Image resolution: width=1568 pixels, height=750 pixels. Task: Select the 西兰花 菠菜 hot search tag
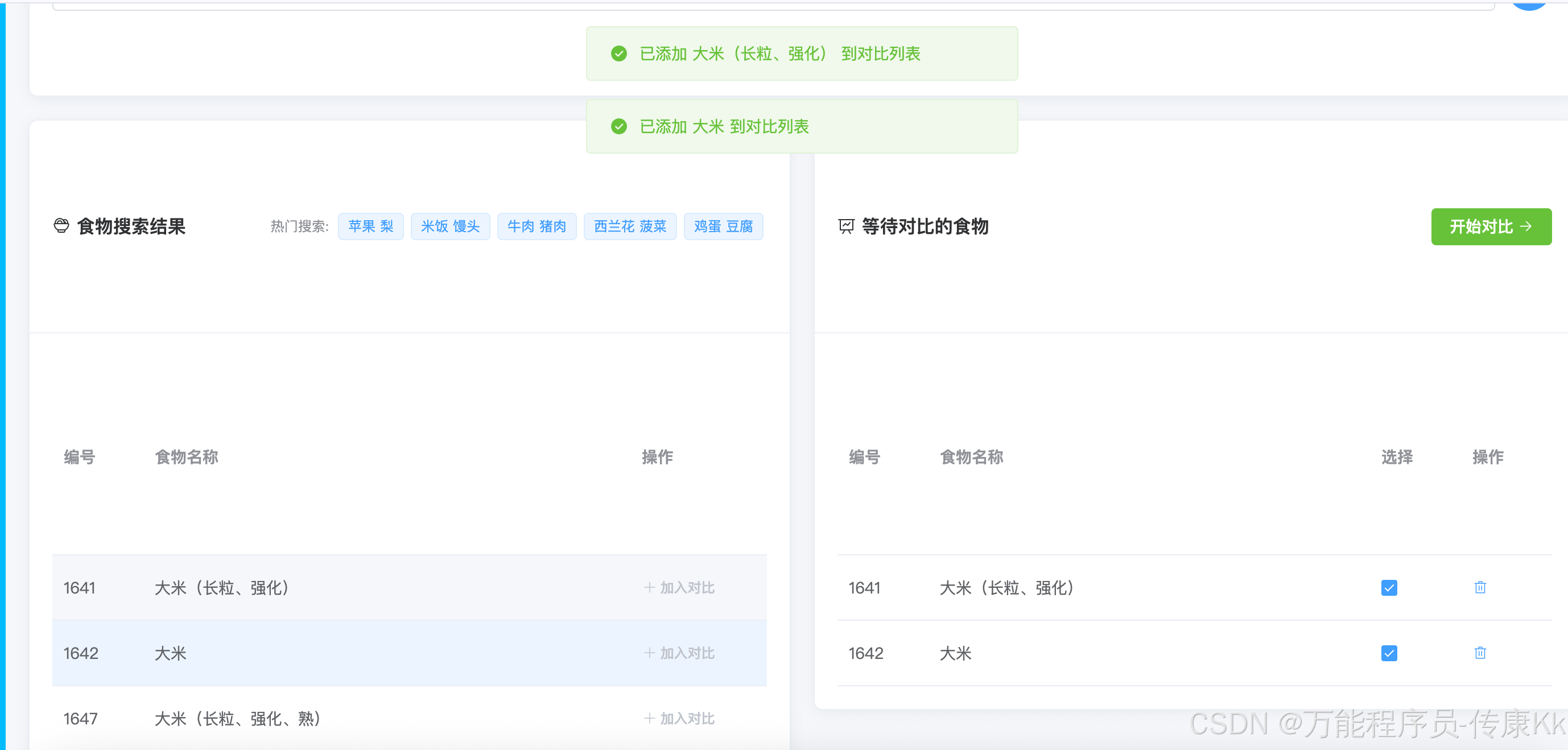tap(629, 226)
